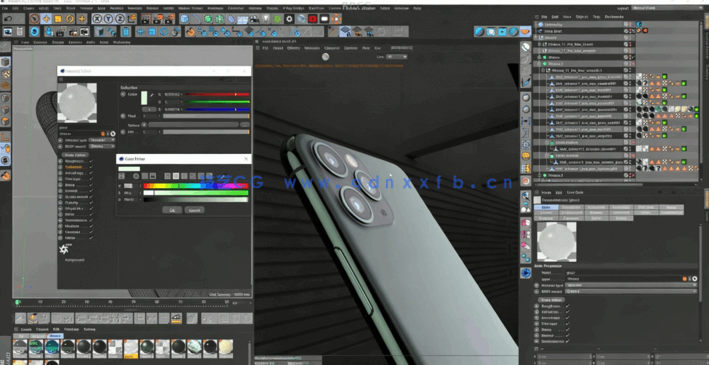Click the Node Editor button in Material Editor
The image size is (709, 365).
point(74,155)
